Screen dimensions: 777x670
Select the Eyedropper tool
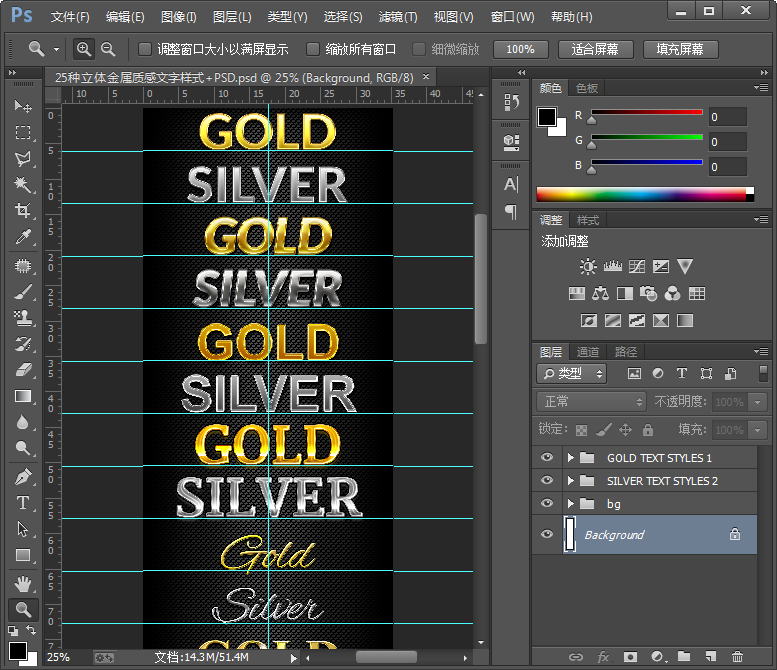pos(23,237)
